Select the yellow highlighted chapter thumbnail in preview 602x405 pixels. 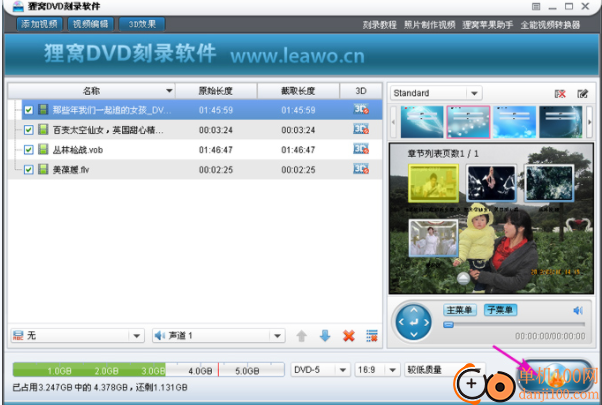coord(433,183)
